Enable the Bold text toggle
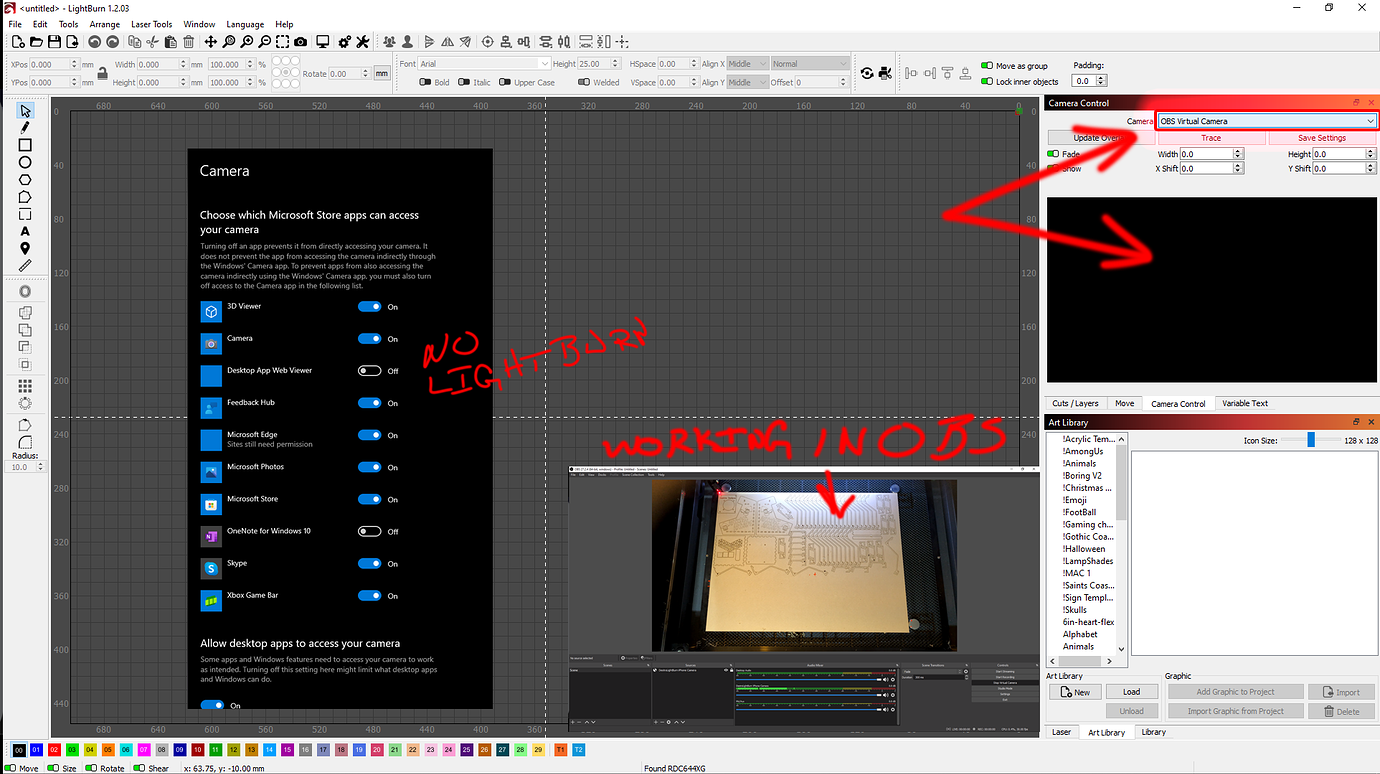 point(426,83)
